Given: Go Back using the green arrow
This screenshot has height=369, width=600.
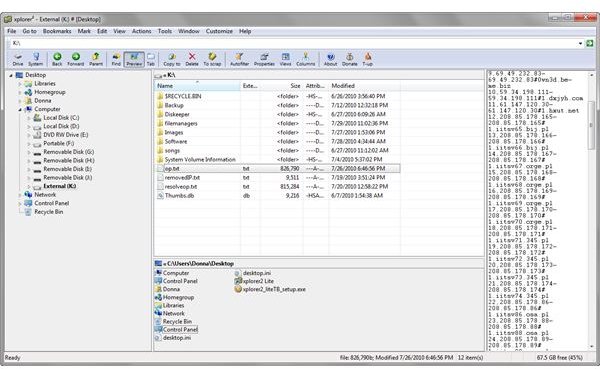Looking at the screenshot, I should [x=57, y=60].
